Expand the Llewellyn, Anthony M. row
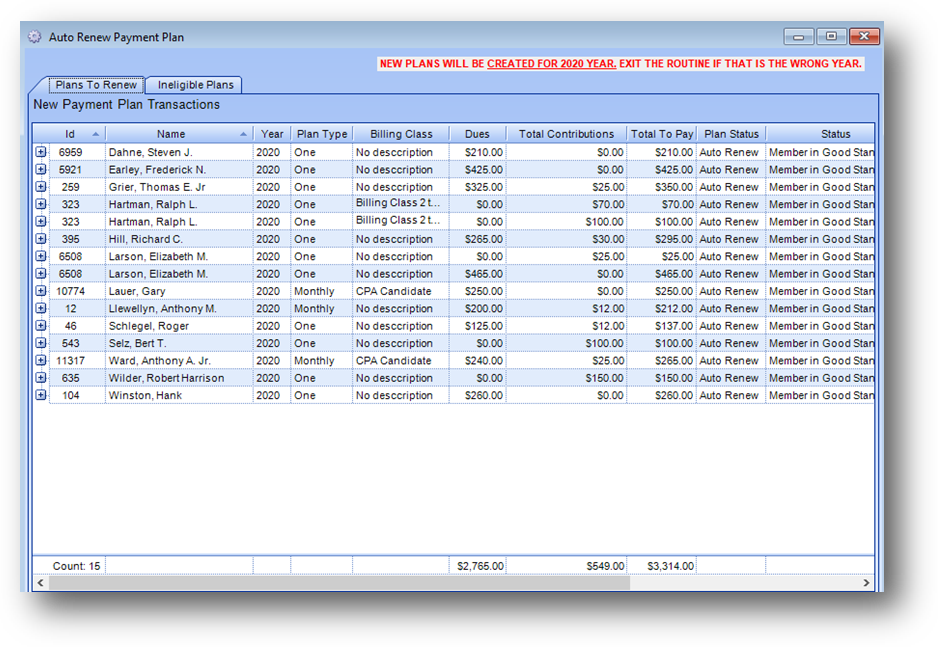938x647 pixels. pyautogui.click(x=41, y=308)
